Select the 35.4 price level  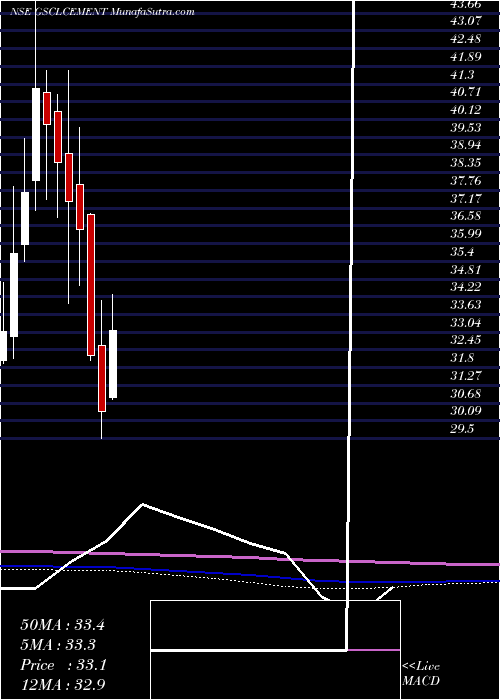click(462, 252)
